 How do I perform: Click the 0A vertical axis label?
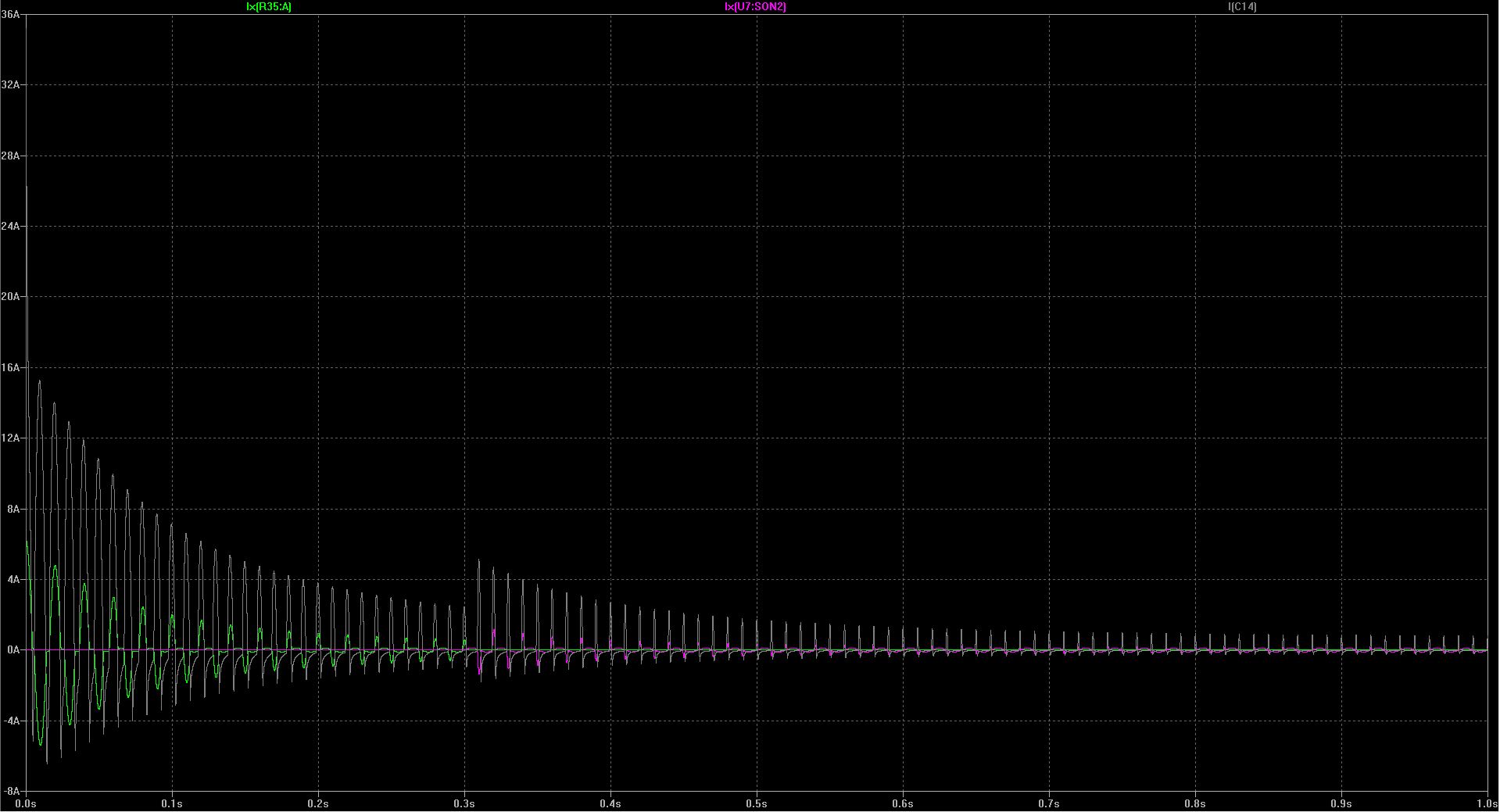(13, 649)
